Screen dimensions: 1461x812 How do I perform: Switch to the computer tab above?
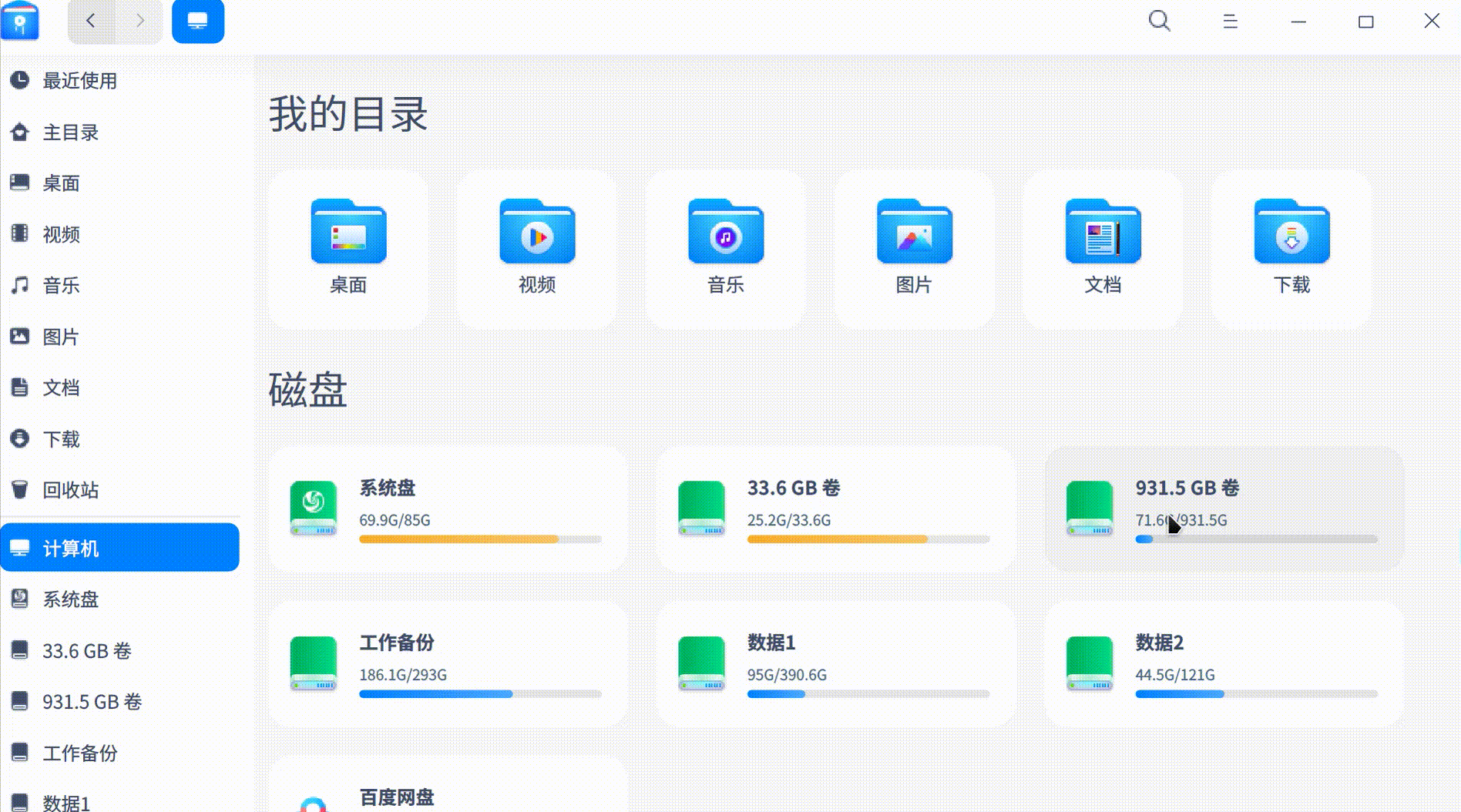tap(197, 21)
